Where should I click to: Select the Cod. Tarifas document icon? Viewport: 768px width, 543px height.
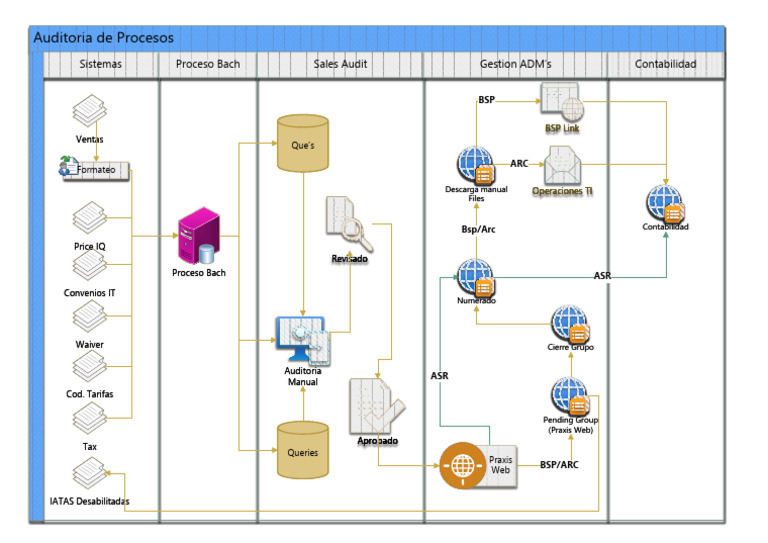click(x=90, y=366)
